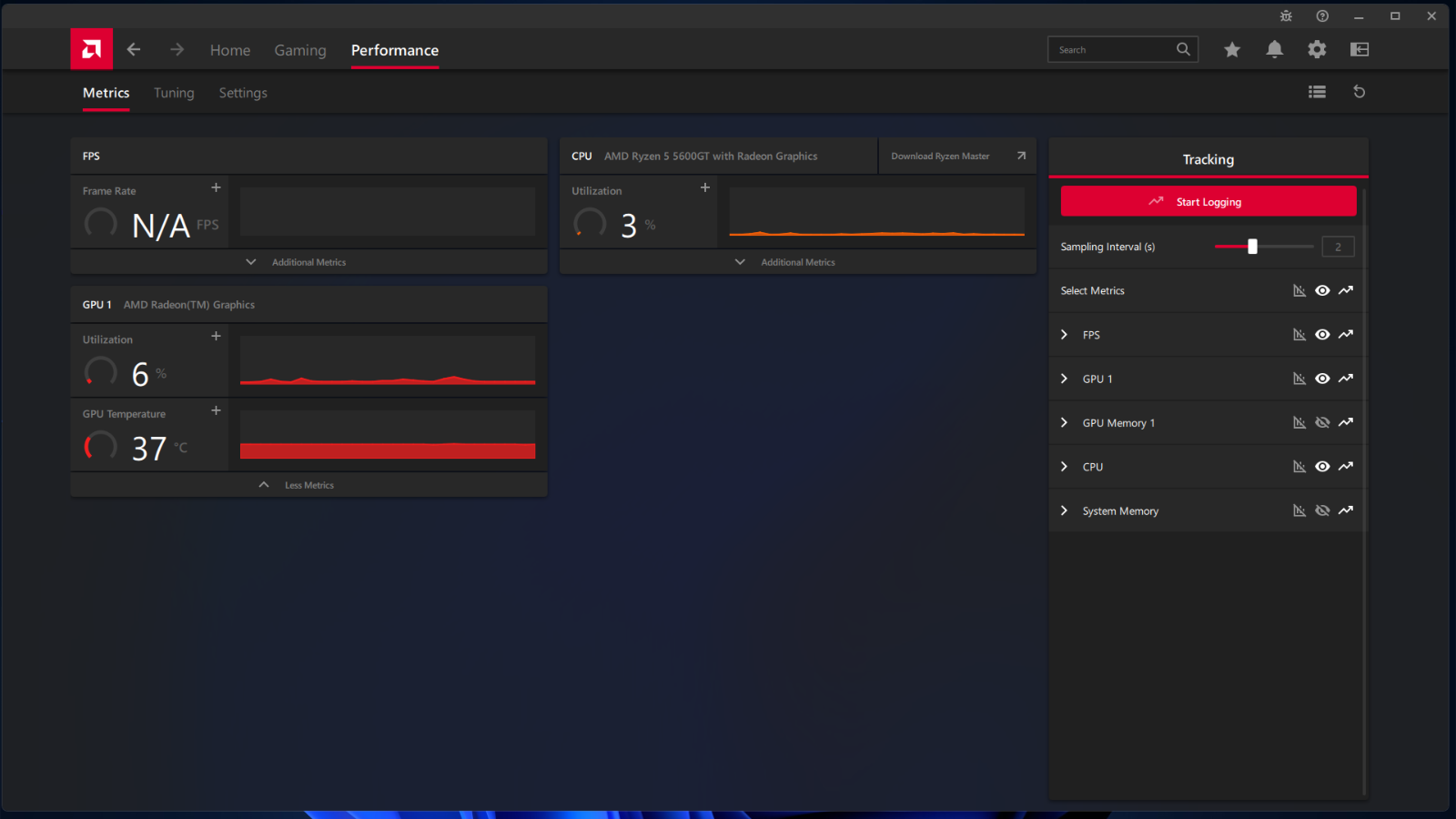Go forward with the right arrow
This screenshot has width=1456, height=819.
(177, 50)
